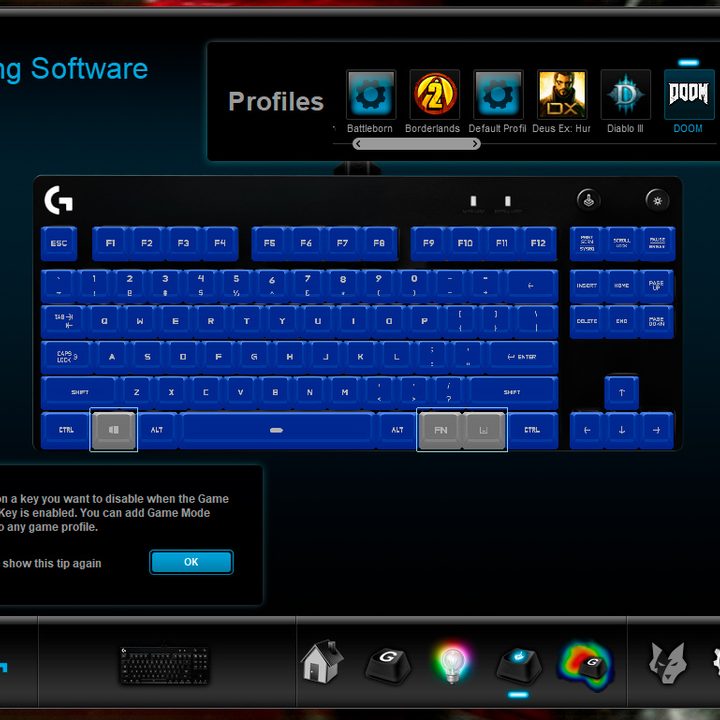
Task: Click the backlight brightness button on keyboard
Action: coord(657,201)
